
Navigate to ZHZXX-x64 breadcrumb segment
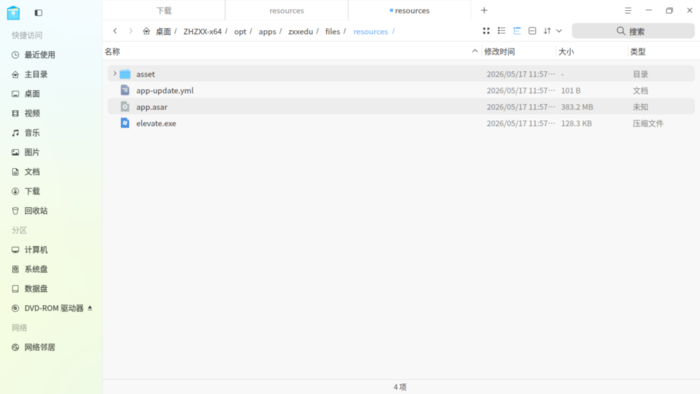pos(202,32)
